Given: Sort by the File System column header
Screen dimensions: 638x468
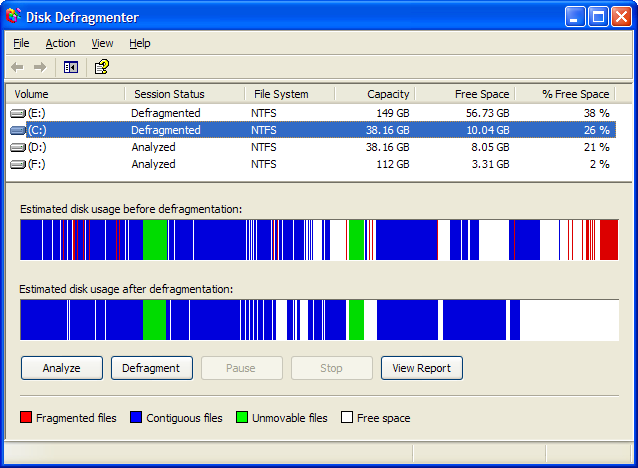Looking at the screenshot, I should (289, 94).
